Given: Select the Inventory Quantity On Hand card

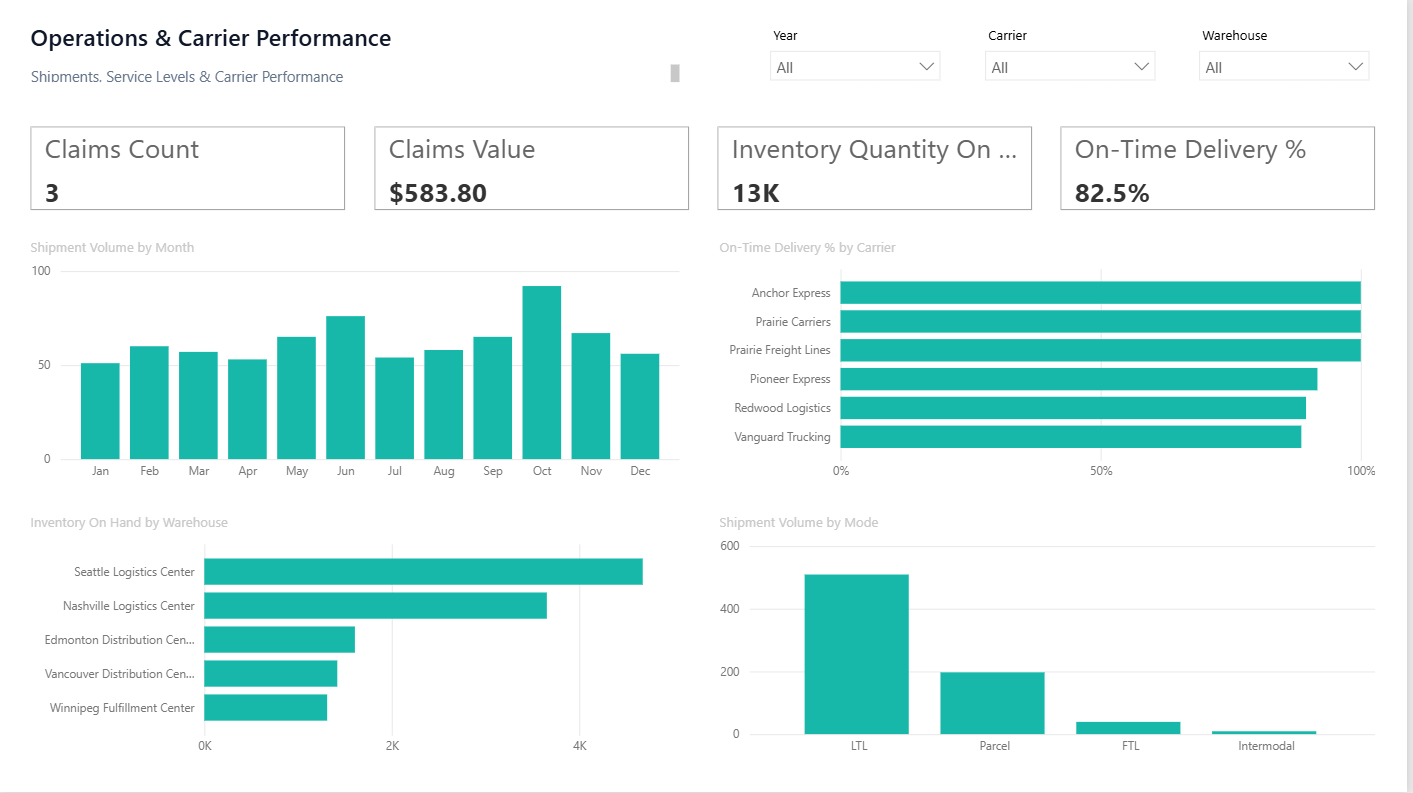Looking at the screenshot, I should point(874,168).
